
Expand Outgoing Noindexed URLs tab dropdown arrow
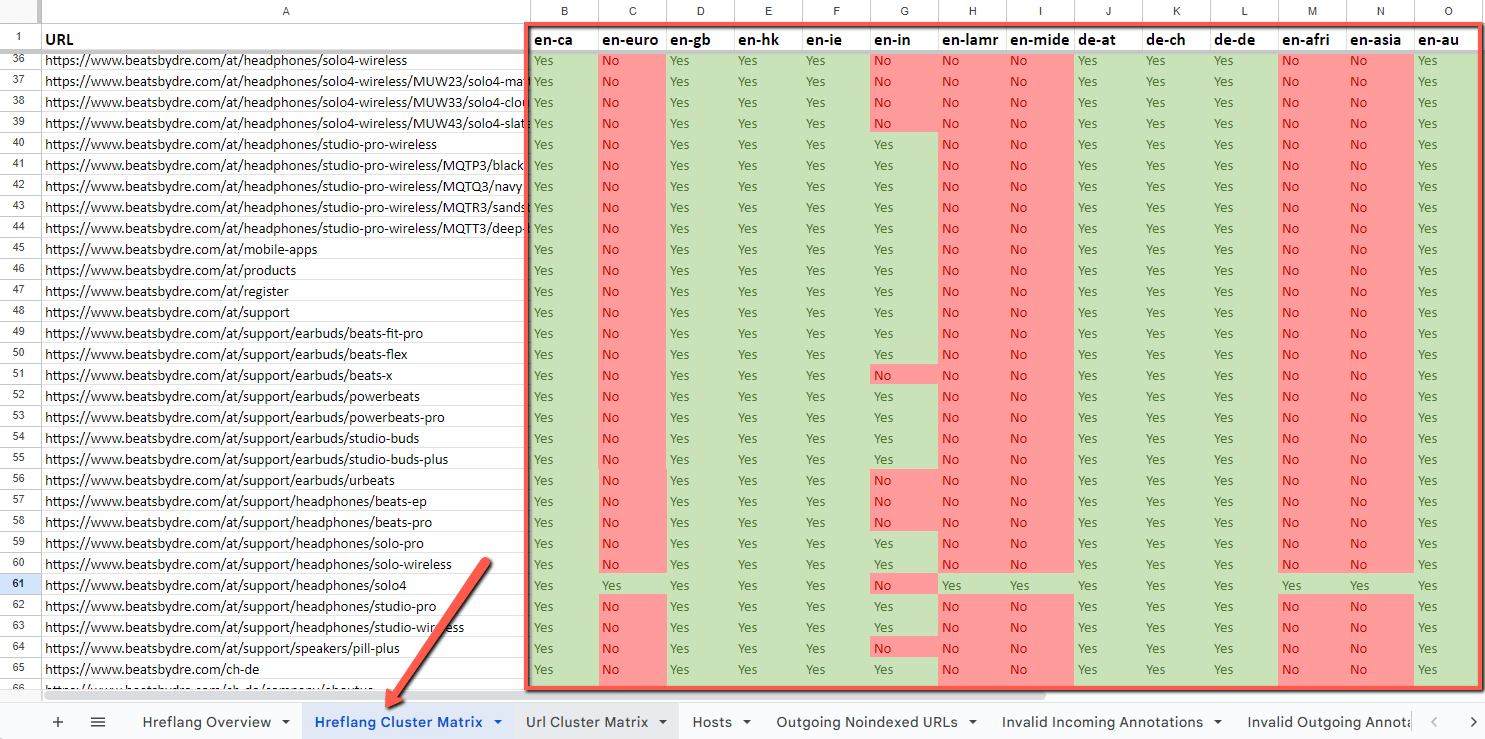tap(973, 722)
